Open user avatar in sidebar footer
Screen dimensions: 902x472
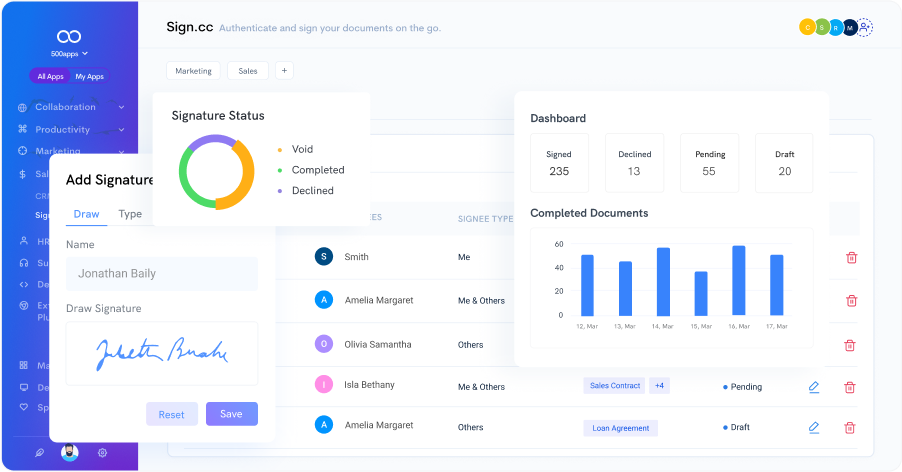click(x=69, y=453)
